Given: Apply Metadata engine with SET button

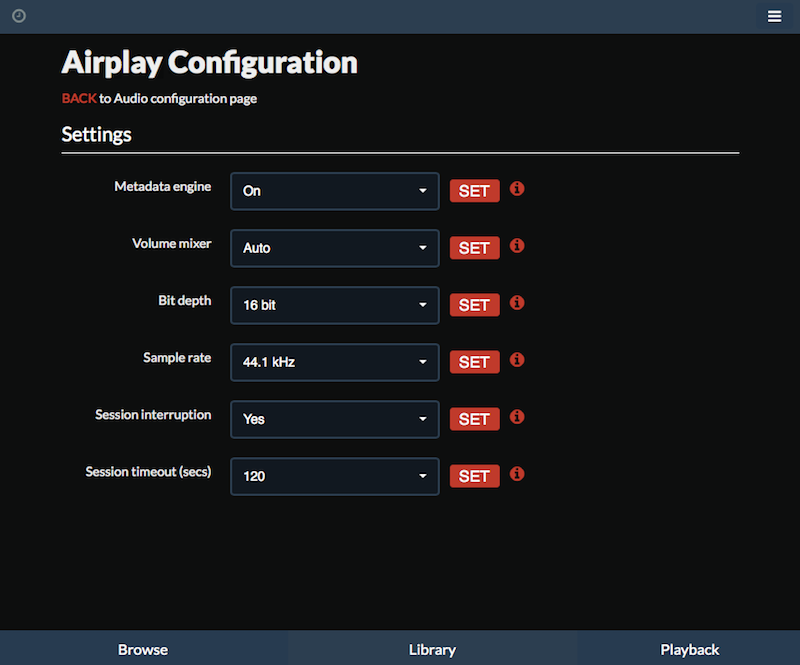Looking at the screenshot, I should [x=474, y=191].
